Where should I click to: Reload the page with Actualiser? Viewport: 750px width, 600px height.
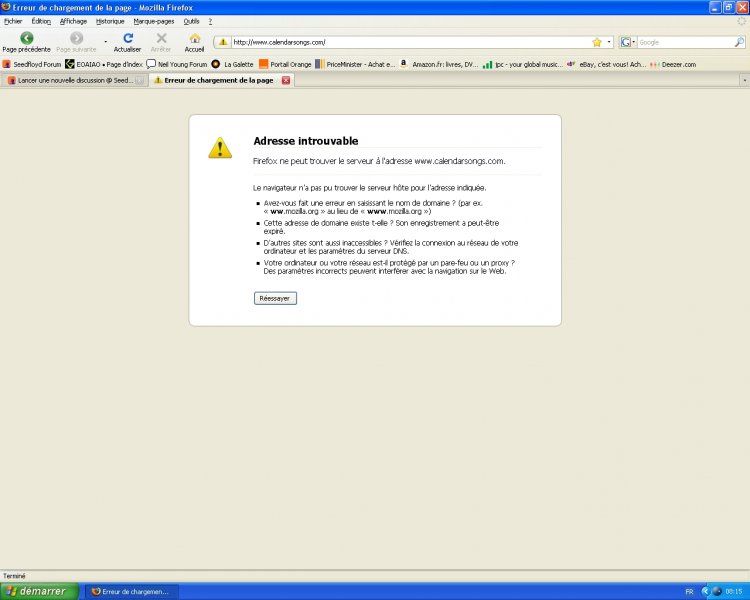[x=127, y=39]
